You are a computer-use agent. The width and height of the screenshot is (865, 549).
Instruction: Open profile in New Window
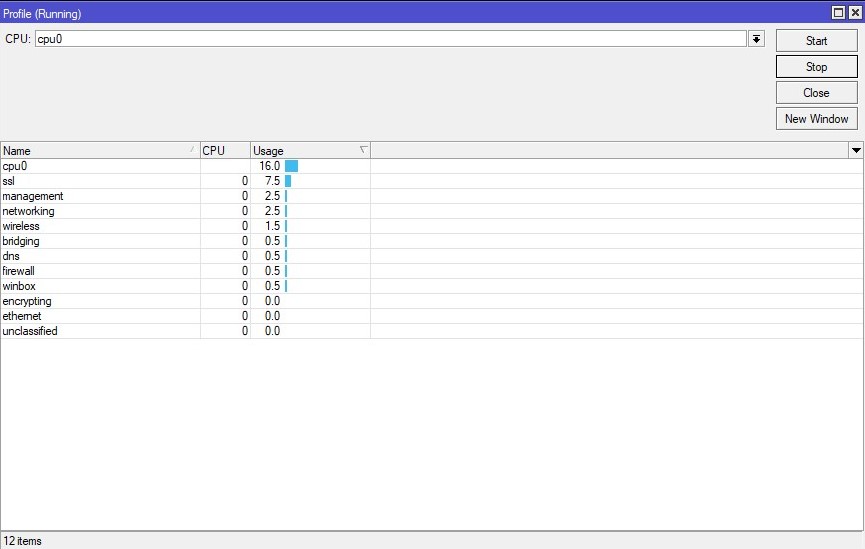816,119
